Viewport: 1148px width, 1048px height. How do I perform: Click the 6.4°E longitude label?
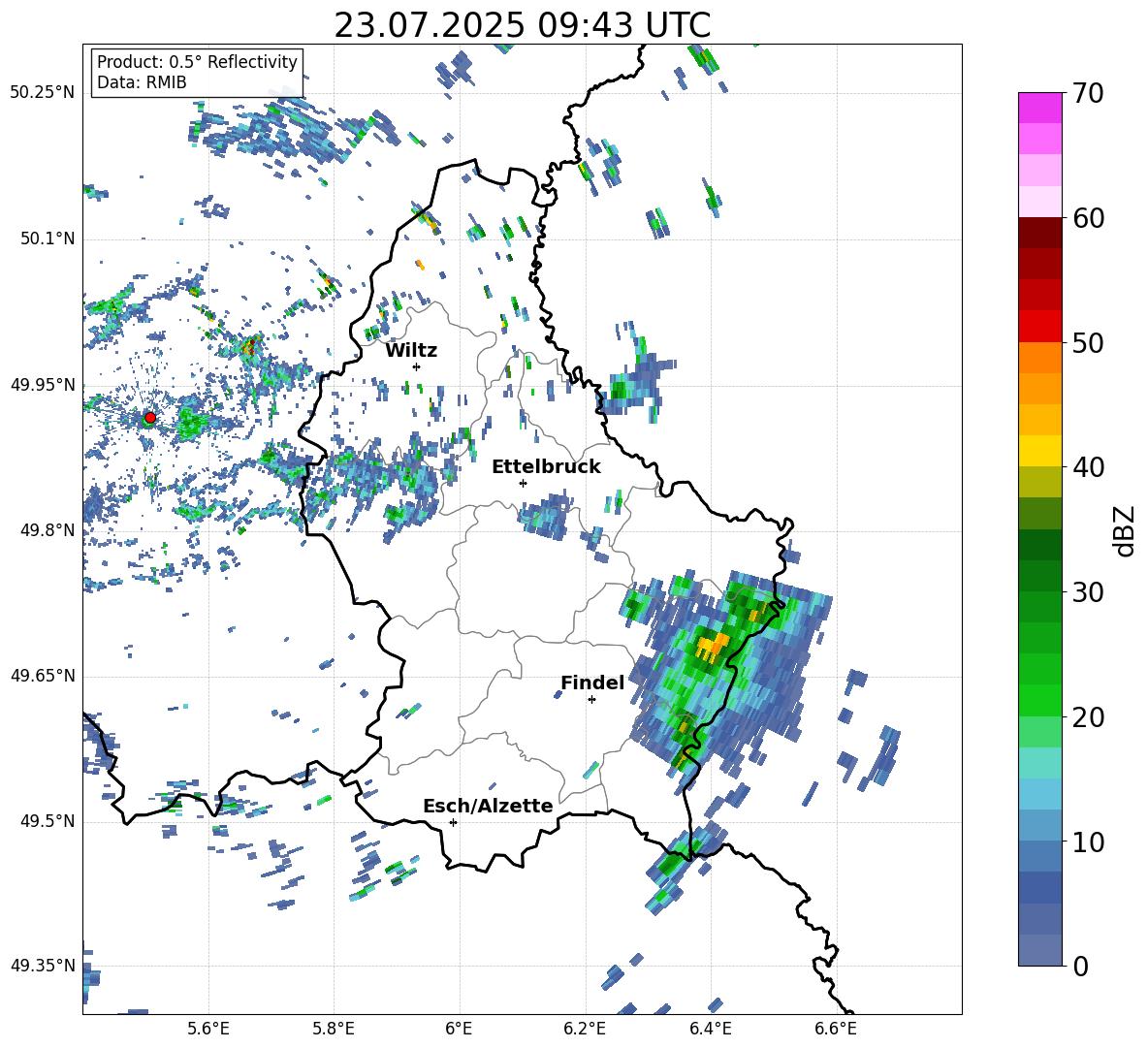[x=710, y=1029]
